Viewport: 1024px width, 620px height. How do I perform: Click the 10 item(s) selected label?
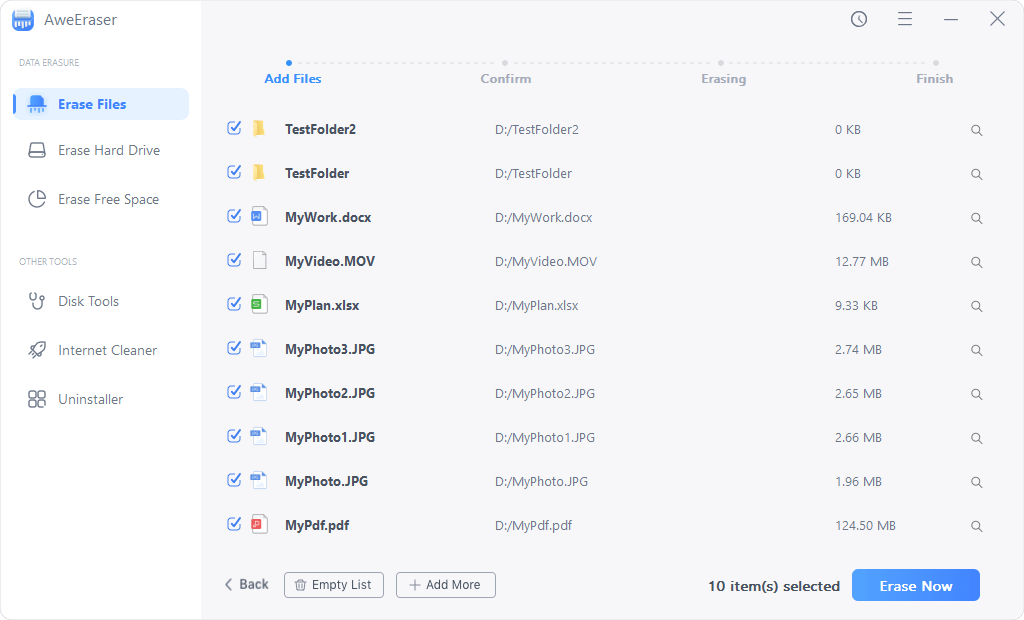tap(774, 586)
